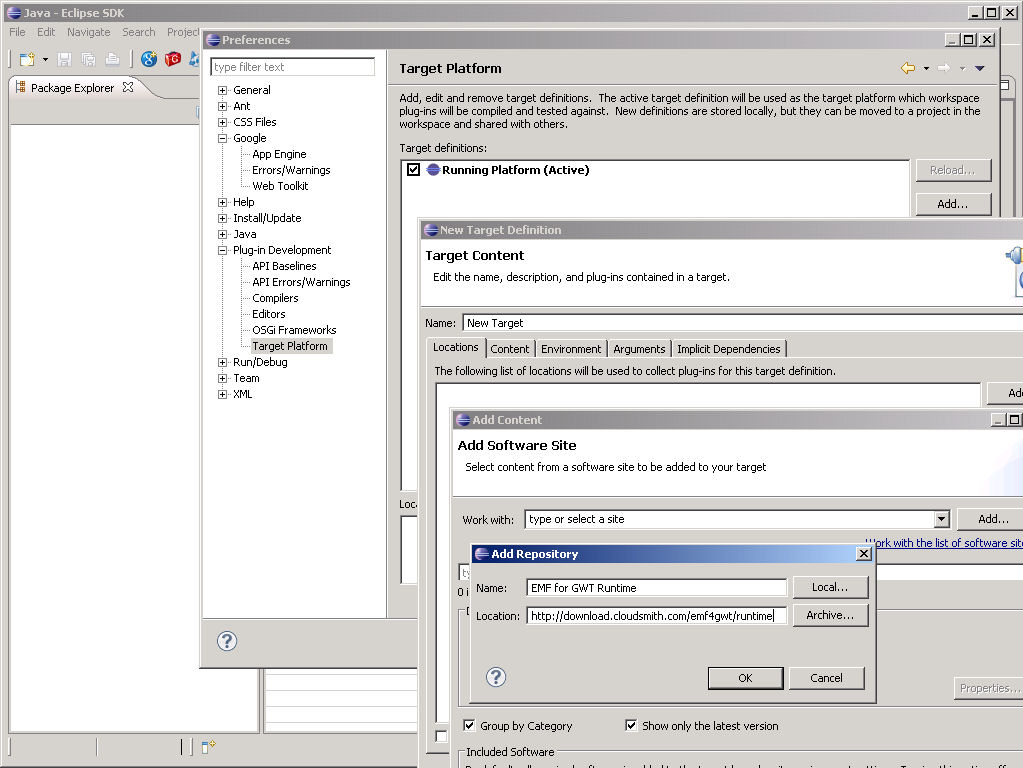
Task: Expand the Help preferences node
Action: [x=222, y=202]
